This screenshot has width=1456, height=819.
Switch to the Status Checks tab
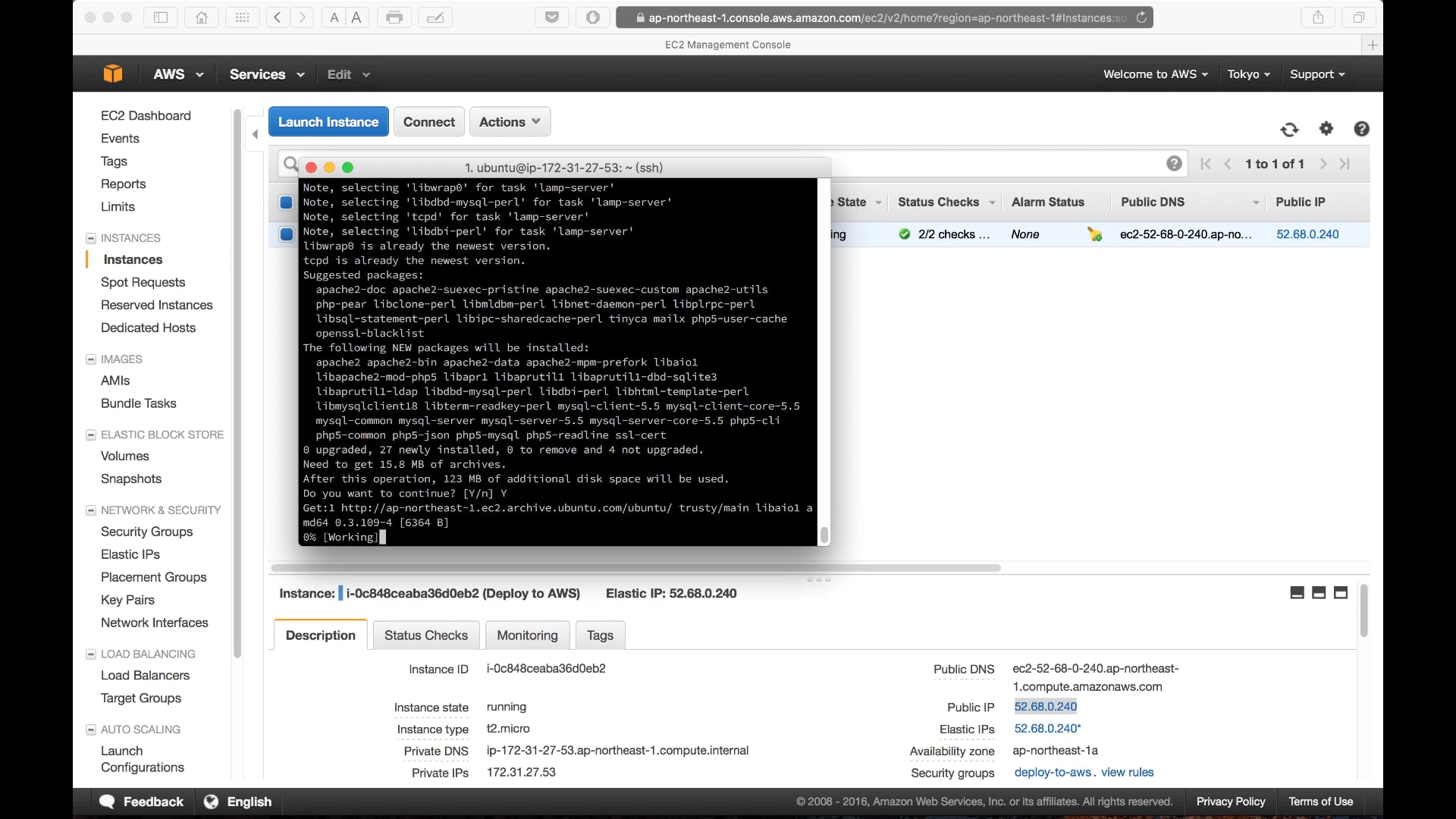[x=425, y=635]
